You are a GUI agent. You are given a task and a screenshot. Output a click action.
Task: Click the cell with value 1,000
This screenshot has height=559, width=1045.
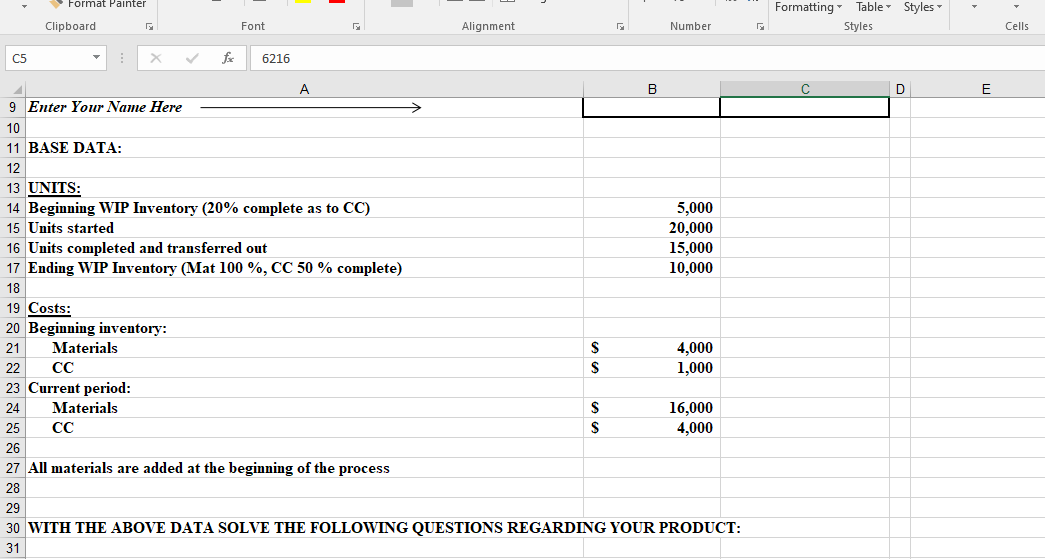click(x=652, y=368)
